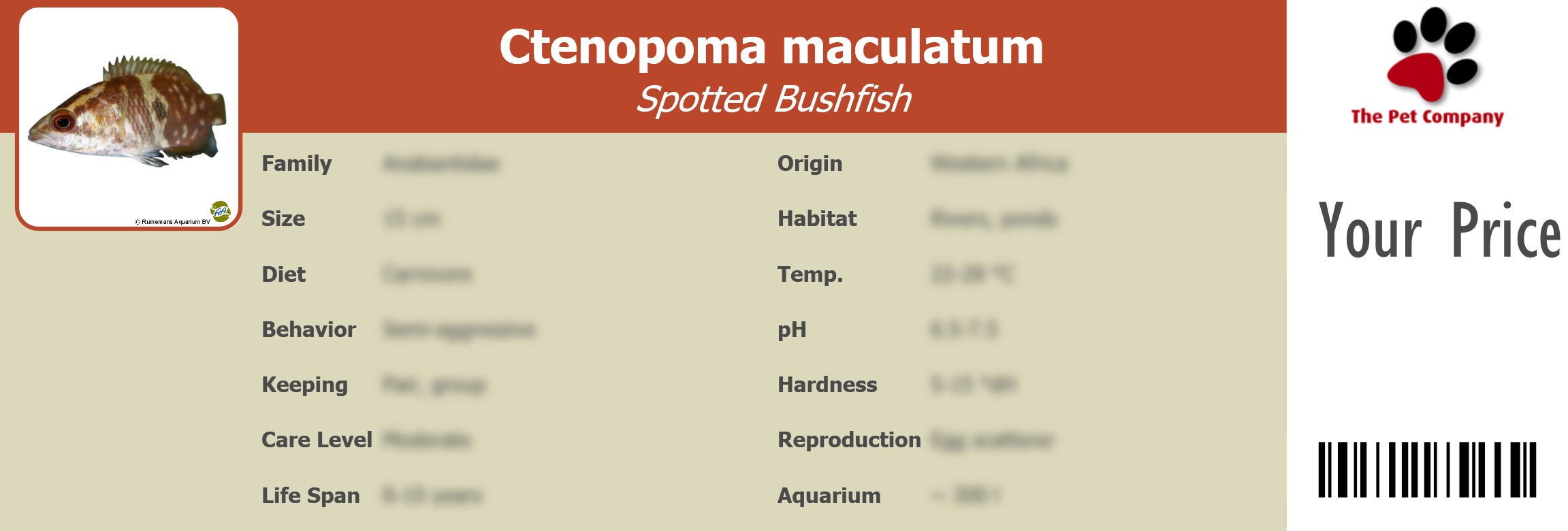1568x531 pixels.
Task: Click the Ctenopoma maculatum title
Action: click(x=771, y=47)
